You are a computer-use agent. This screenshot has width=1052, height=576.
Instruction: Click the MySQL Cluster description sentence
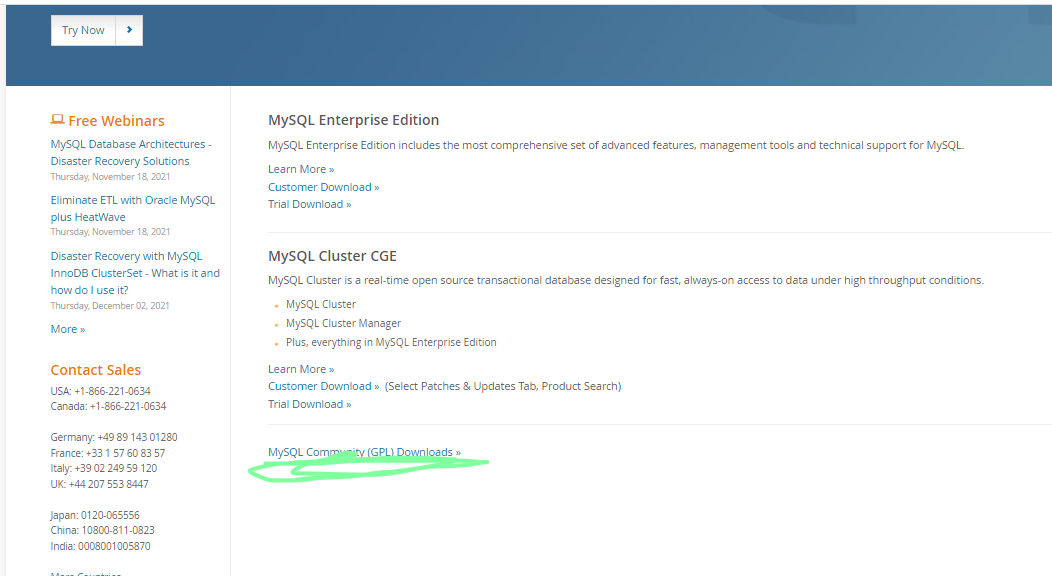[626, 280]
